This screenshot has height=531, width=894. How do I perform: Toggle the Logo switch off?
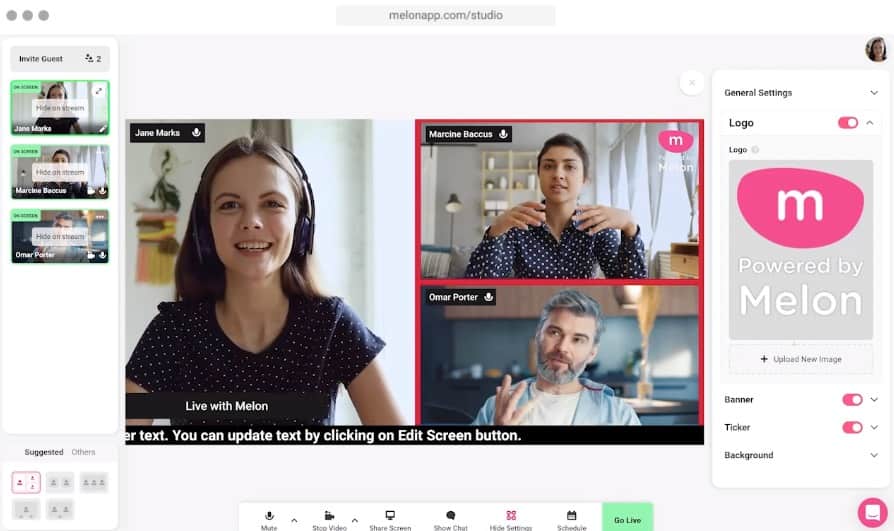[848, 123]
